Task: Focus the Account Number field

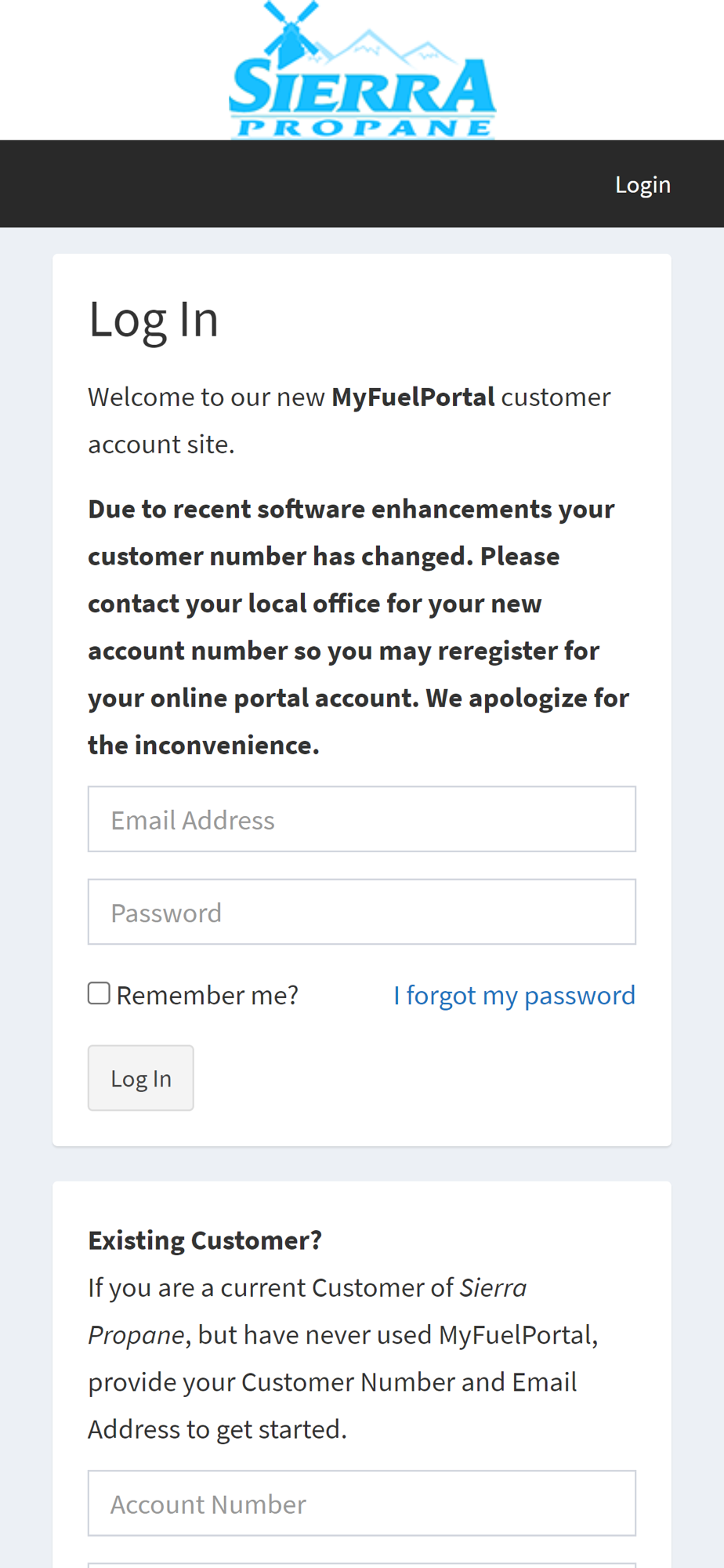Action: pyautogui.click(x=362, y=1503)
